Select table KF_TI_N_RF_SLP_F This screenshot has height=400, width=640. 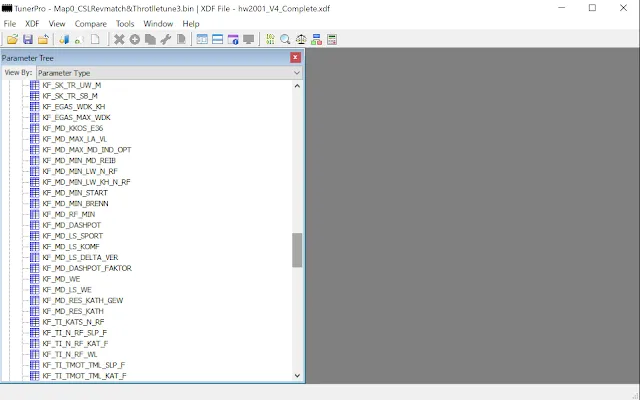tap(75, 333)
